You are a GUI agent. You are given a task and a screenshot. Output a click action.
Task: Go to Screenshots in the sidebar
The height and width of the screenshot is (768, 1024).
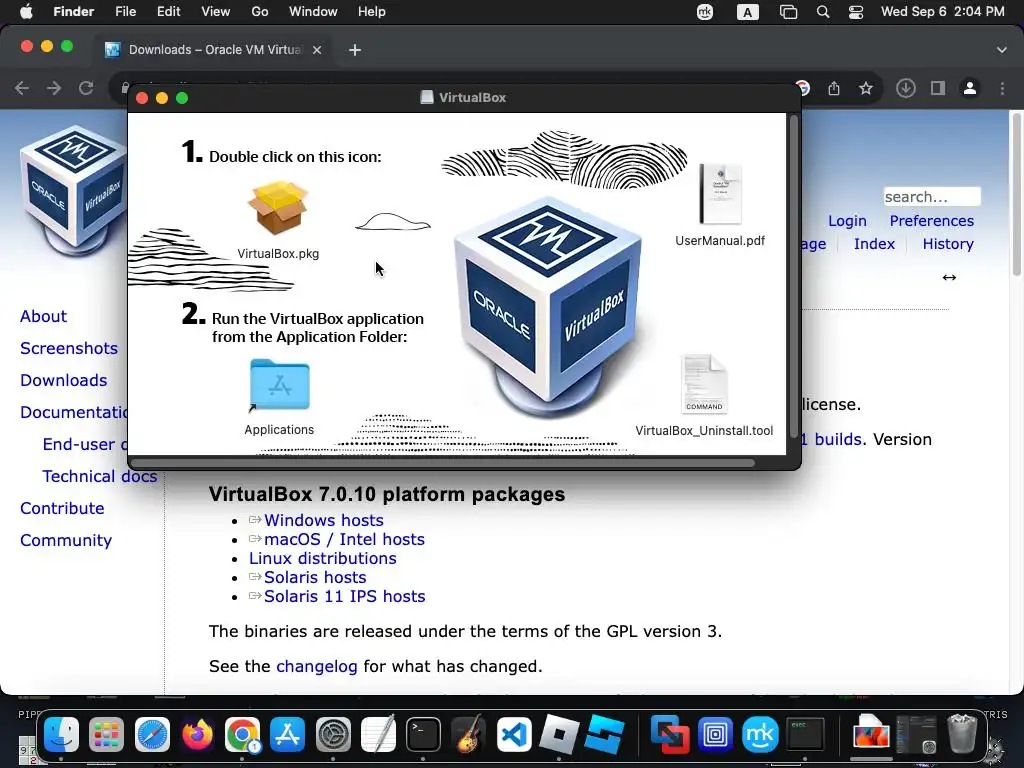(69, 348)
